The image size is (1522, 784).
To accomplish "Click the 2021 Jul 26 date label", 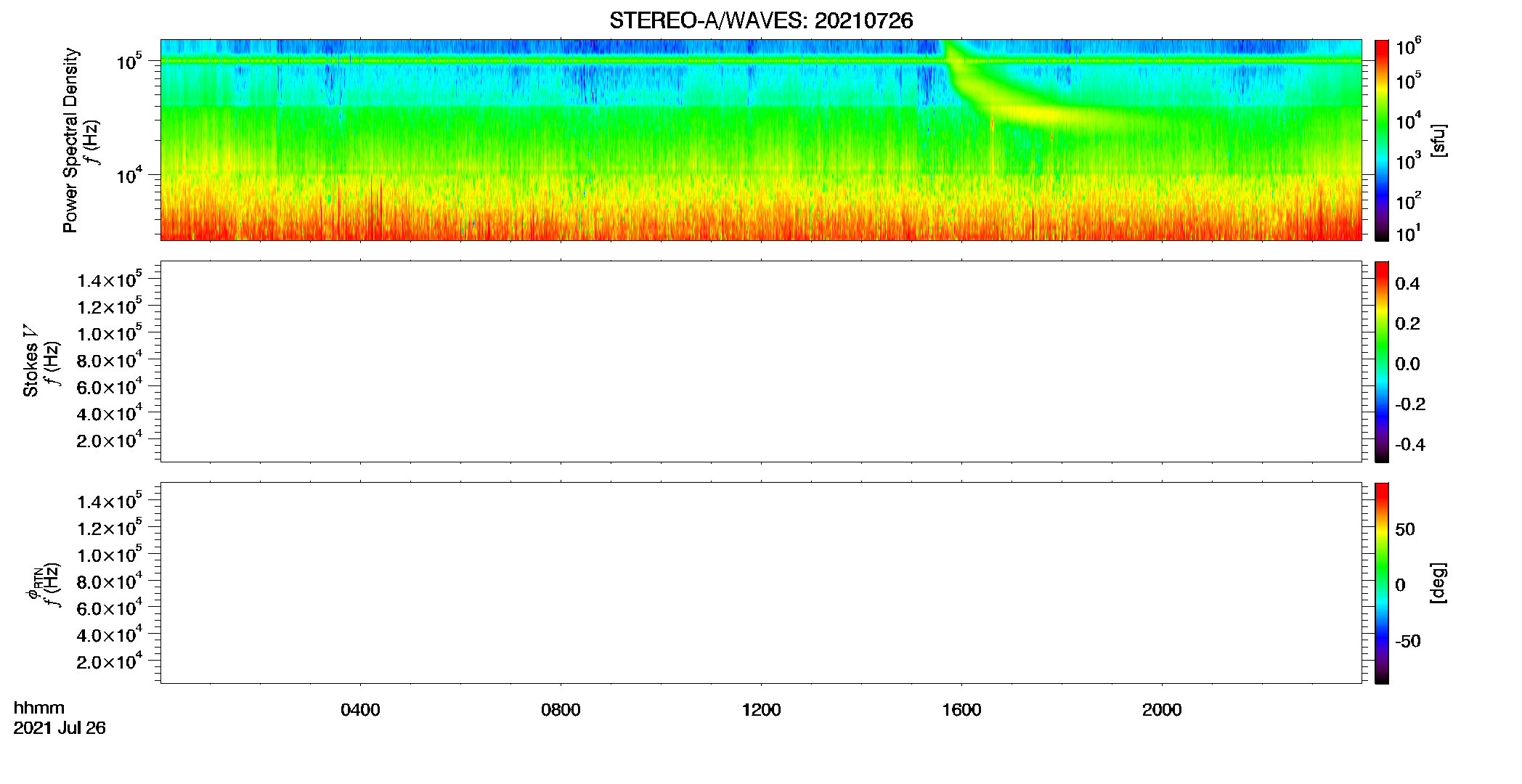I will (60, 727).
